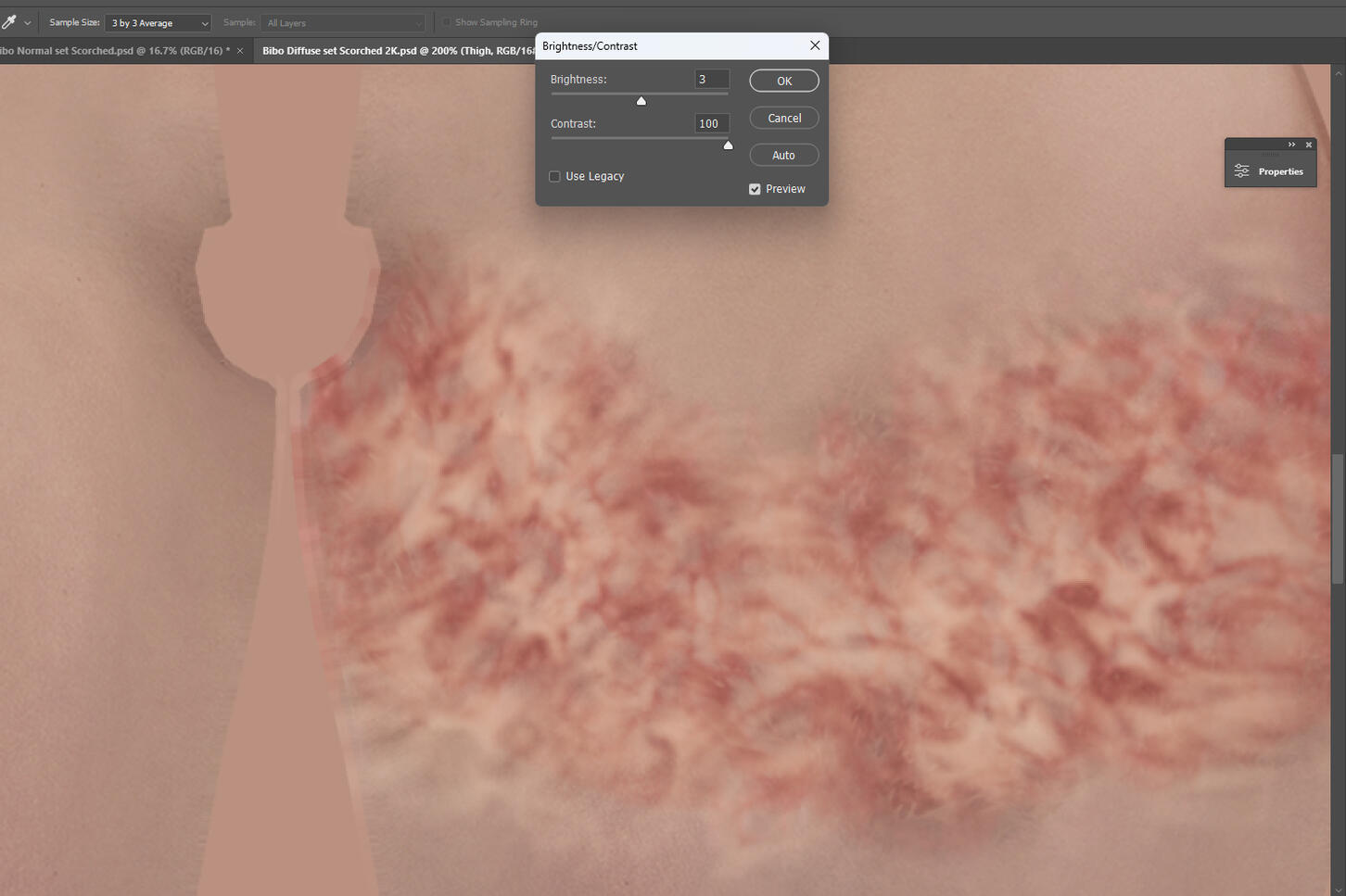Toggle the Show Sampling Ring checkbox
The image size is (1346, 896).
(x=446, y=22)
